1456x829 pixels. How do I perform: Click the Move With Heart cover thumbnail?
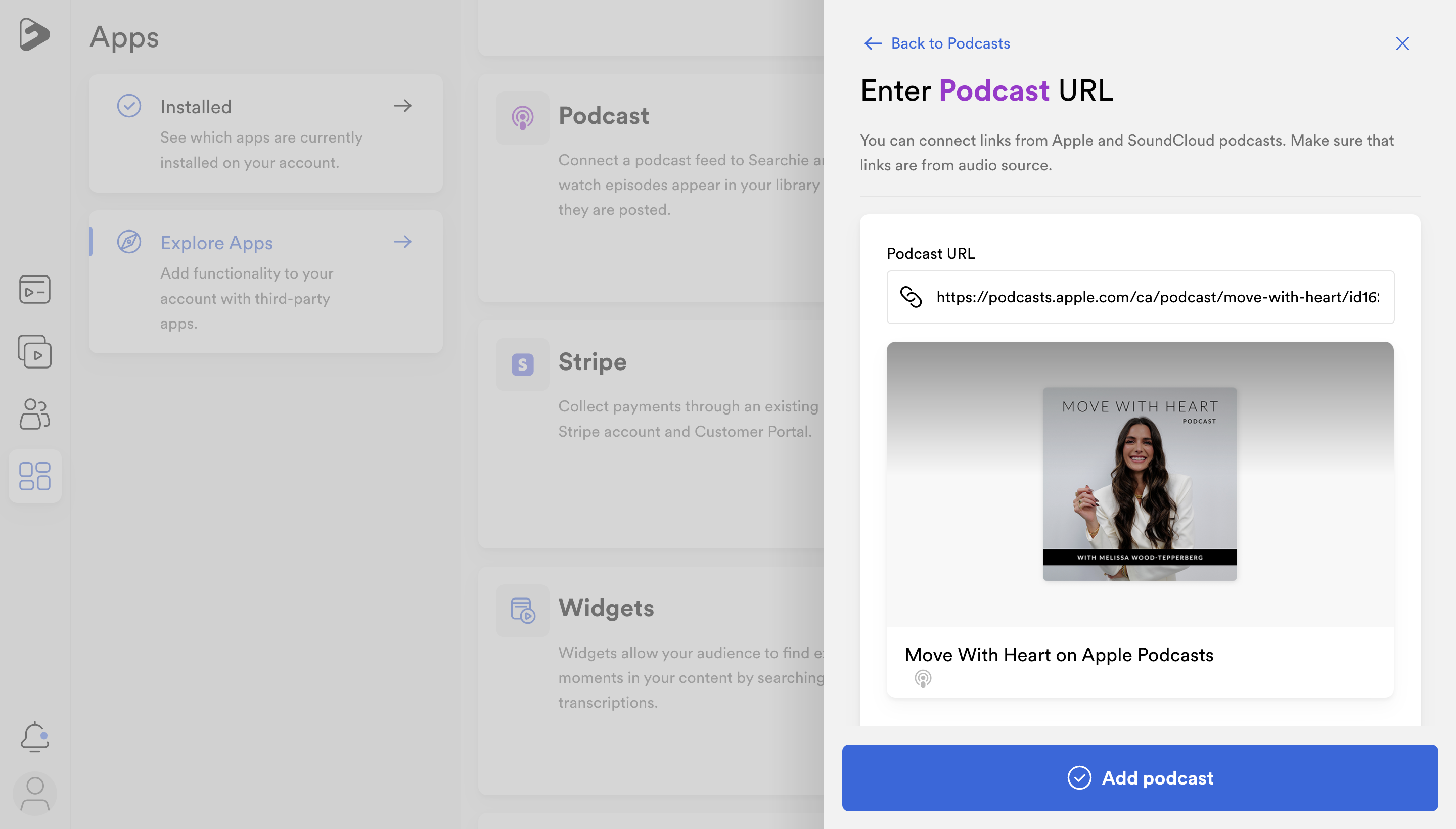tap(1140, 484)
